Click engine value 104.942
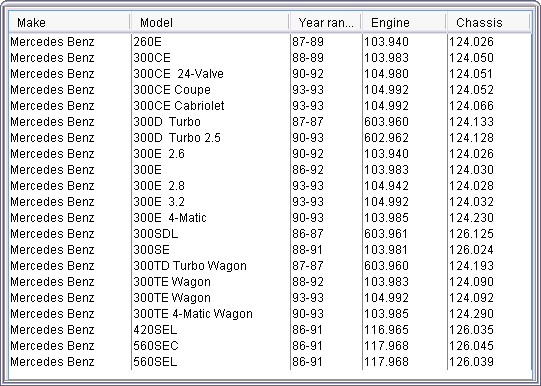 tap(386, 186)
